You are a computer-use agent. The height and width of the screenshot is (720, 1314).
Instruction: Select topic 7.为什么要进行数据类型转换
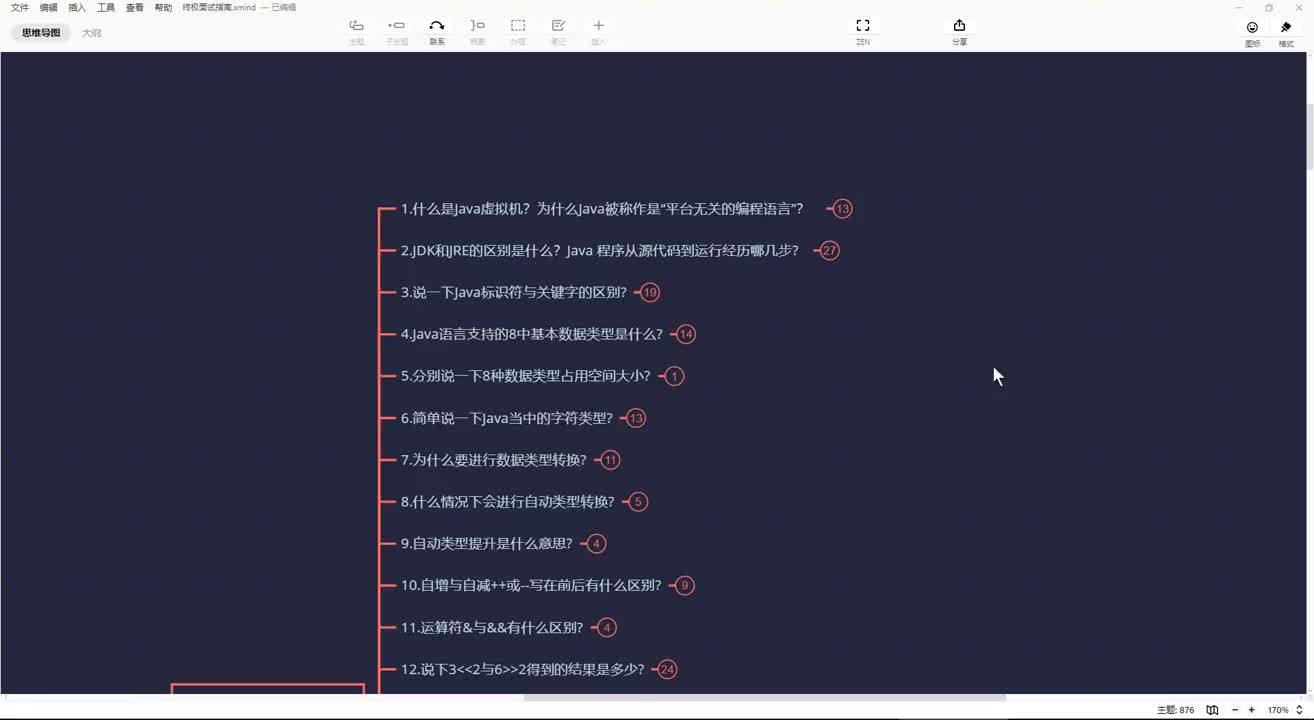[x=494, y=460]
